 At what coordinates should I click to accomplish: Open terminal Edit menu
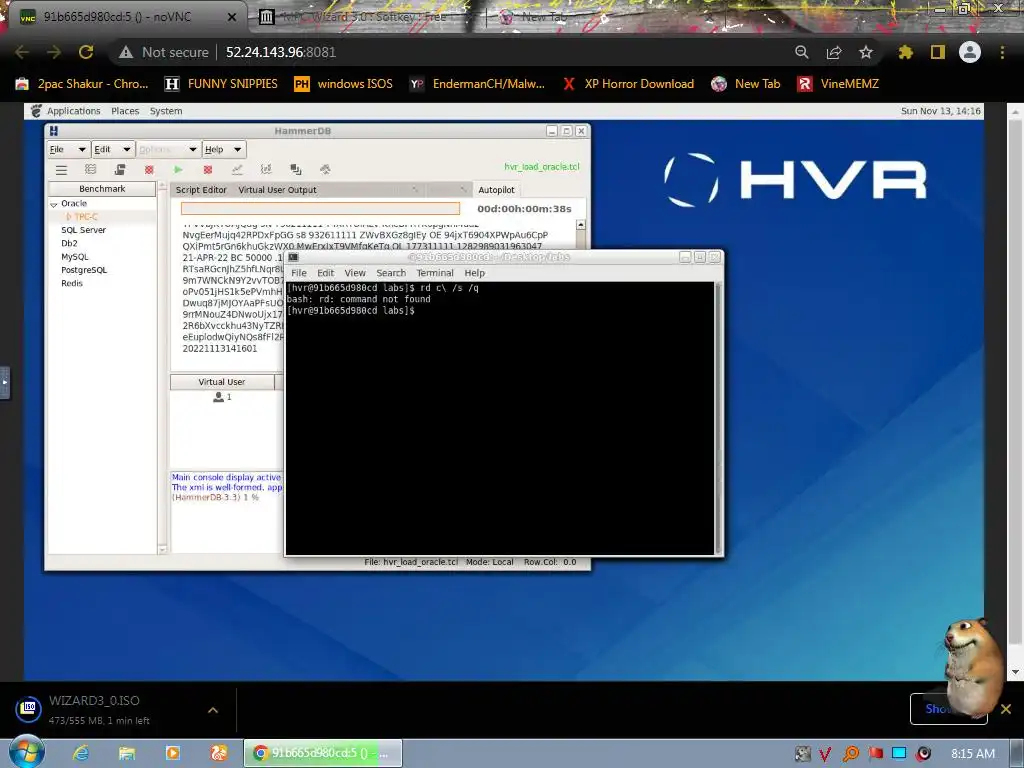(x=325, y=273)
